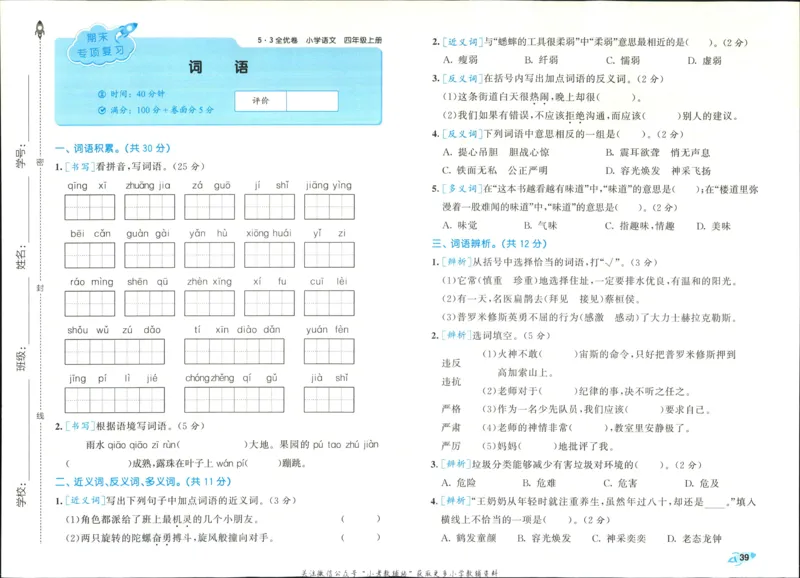800x578 pixels.
Task: Select option A. 瘦弱
Action: coord(460,60)
